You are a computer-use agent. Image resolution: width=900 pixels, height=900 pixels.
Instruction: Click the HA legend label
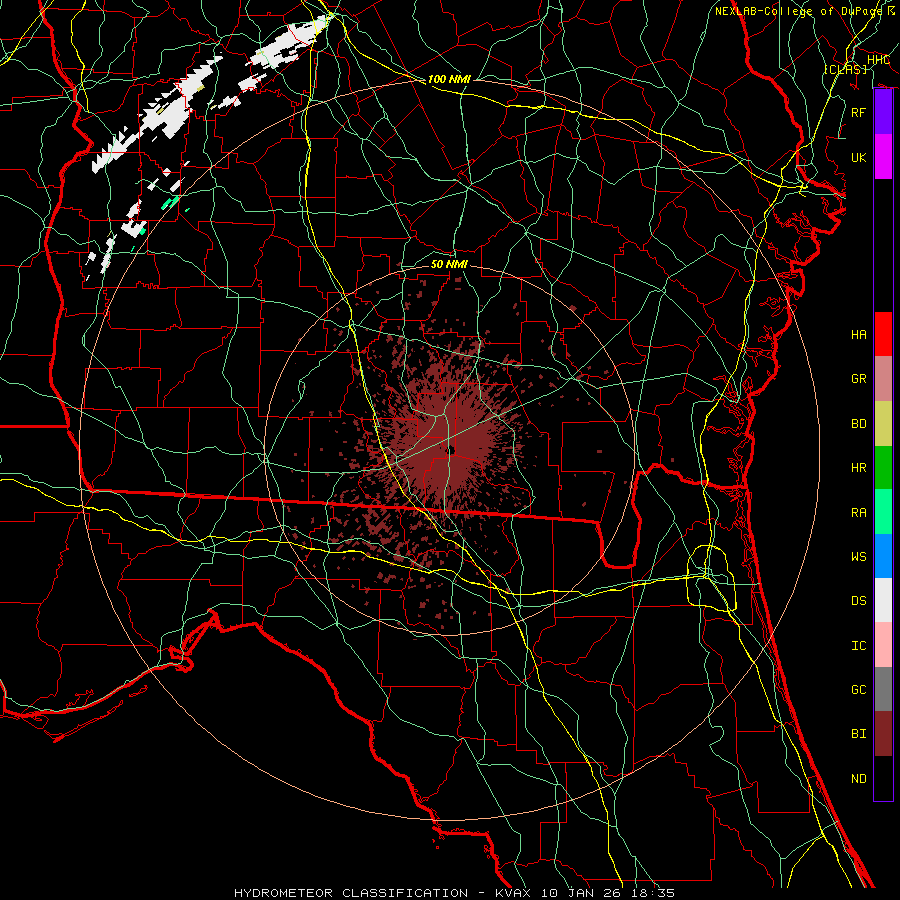point(859,334)
